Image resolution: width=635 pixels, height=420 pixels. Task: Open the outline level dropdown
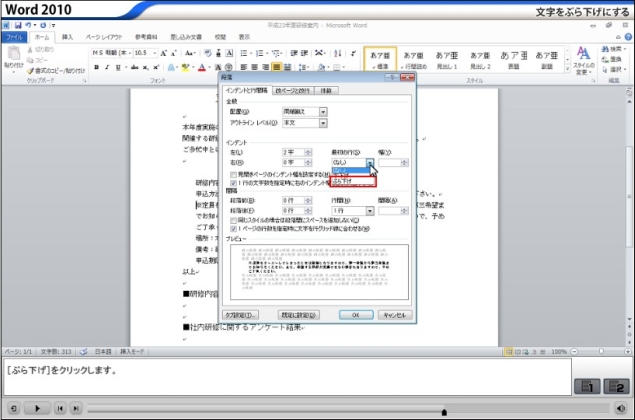click(323, 123)
